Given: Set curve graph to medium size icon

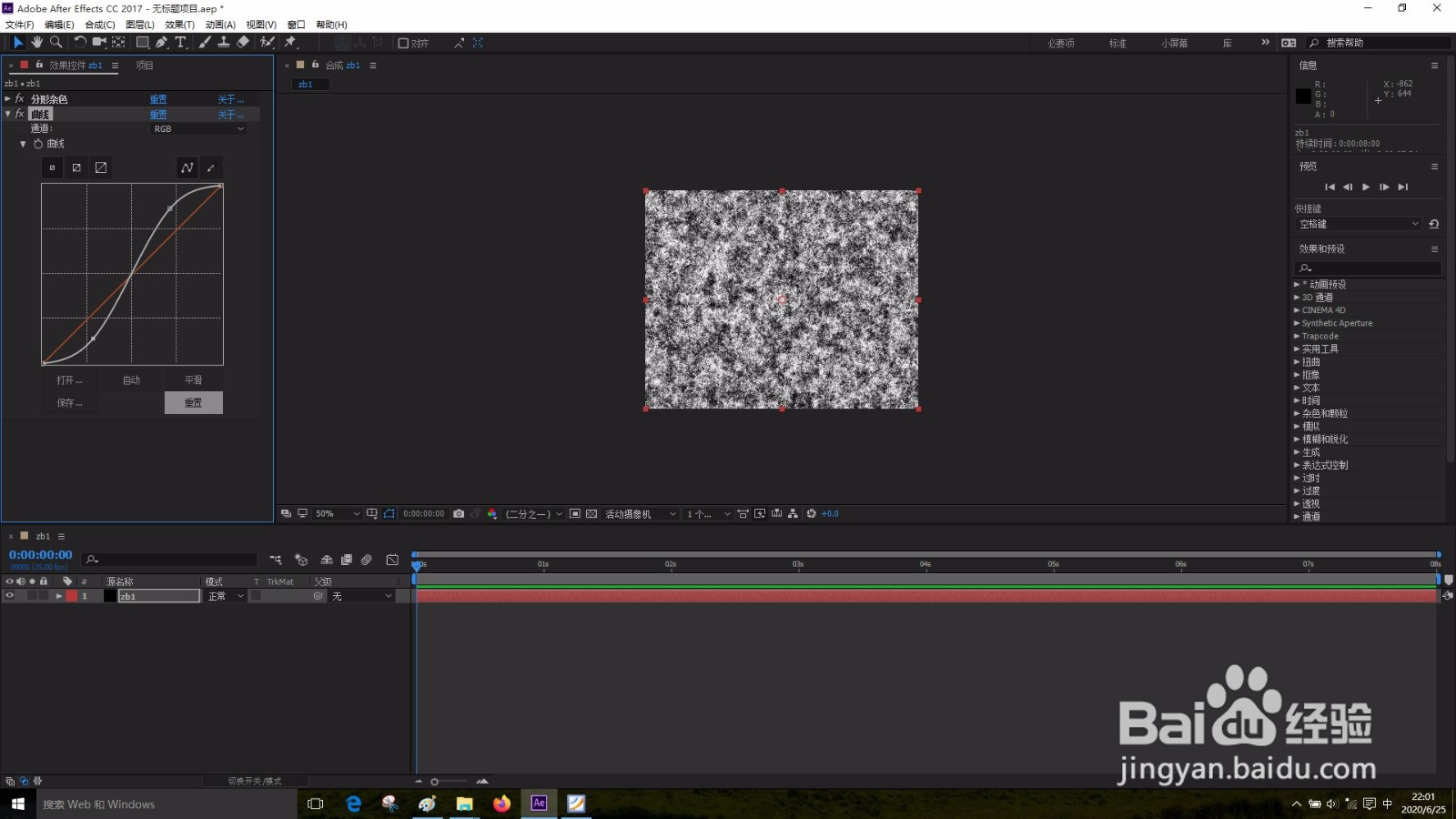Looking at the screenshot, I should click(76, 167).
